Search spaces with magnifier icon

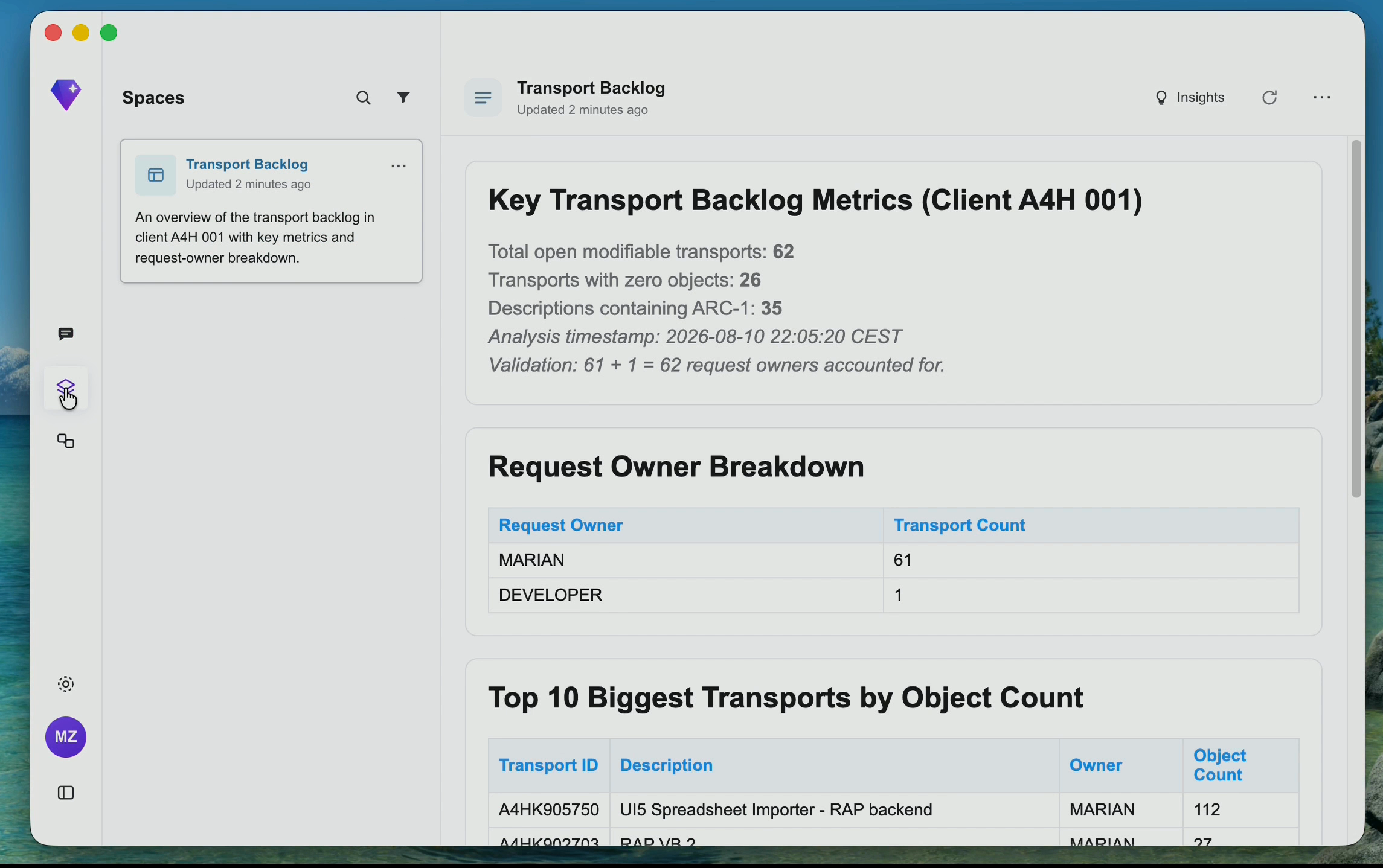click(364, 98)
